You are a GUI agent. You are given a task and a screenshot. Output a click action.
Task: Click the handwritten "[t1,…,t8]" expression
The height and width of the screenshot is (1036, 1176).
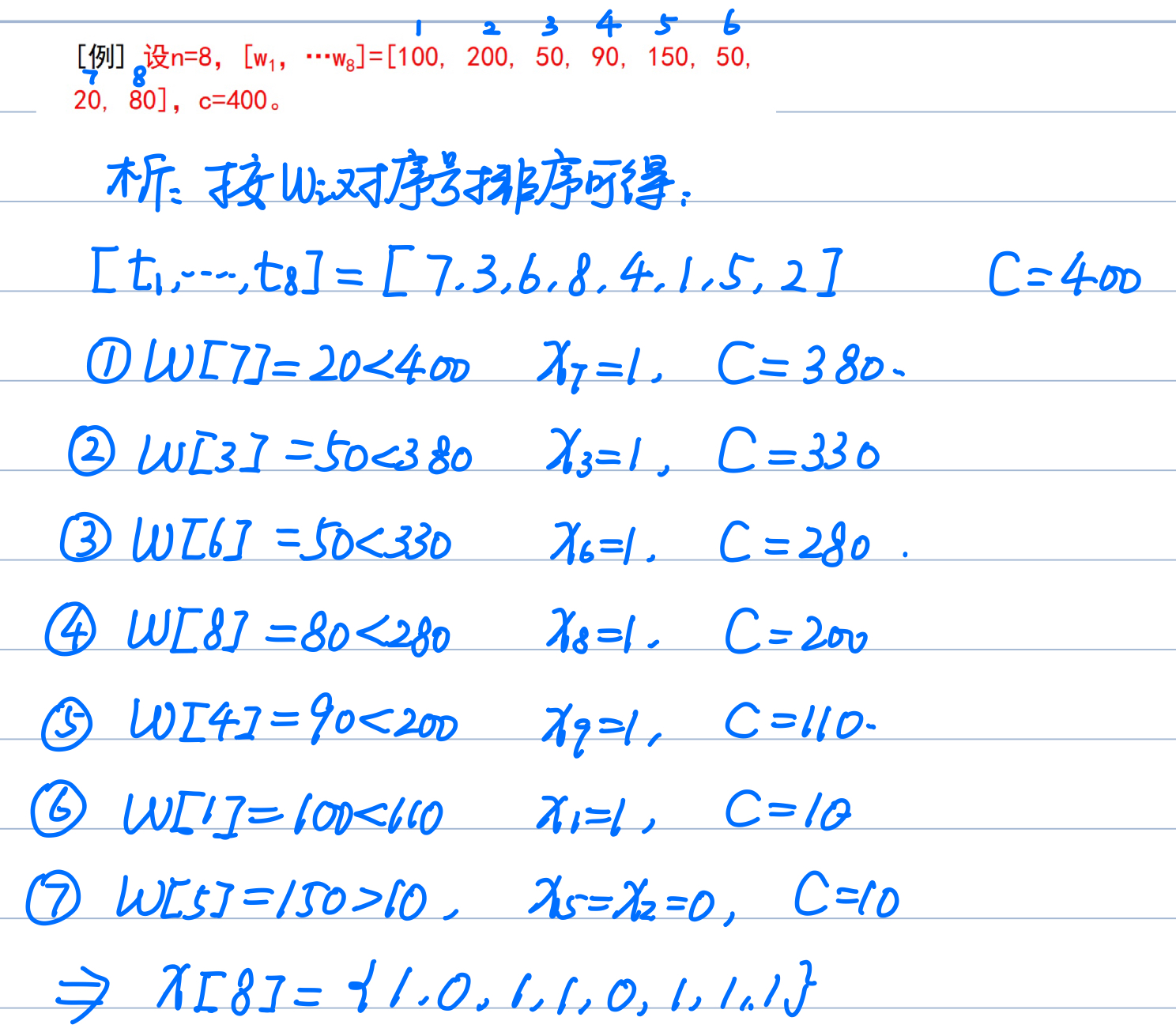(x=207, y=273)
